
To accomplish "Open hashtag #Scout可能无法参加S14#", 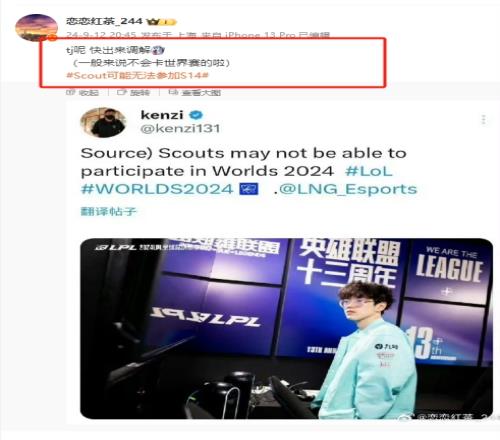I will click(137, 75).
